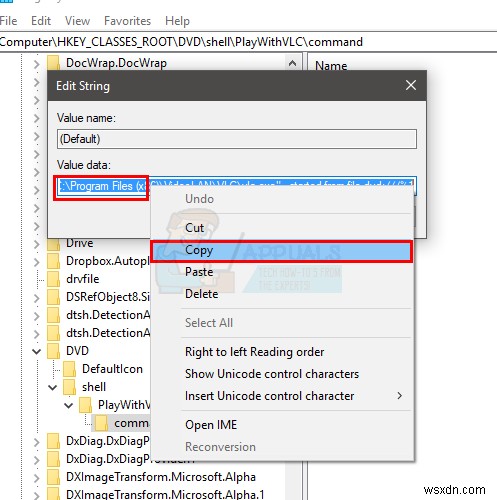Open the Edit menu

point(41,21)
